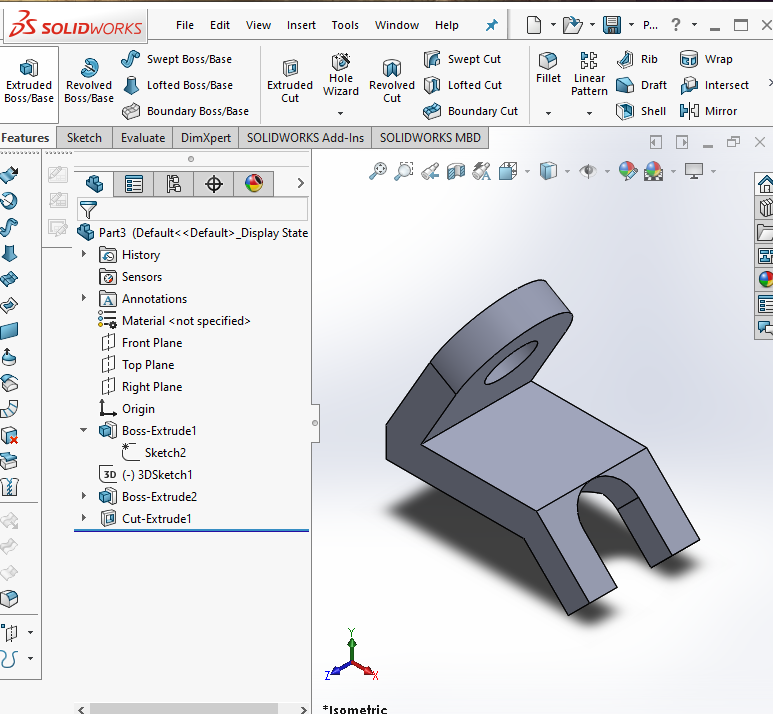Click the Previous View icon
Viewport: 773px width, 714px height.
pyautogui.click(x=430, y=171)
